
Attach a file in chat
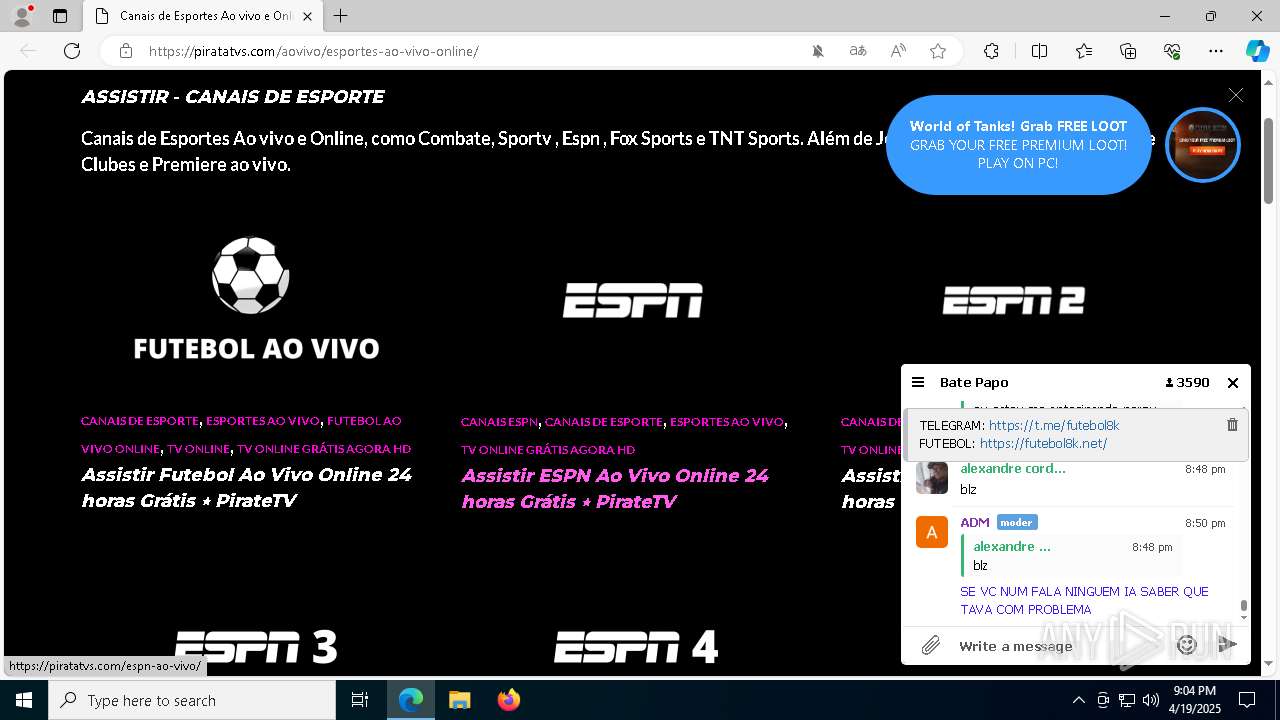pyautogui.click(x=931, y=645)
